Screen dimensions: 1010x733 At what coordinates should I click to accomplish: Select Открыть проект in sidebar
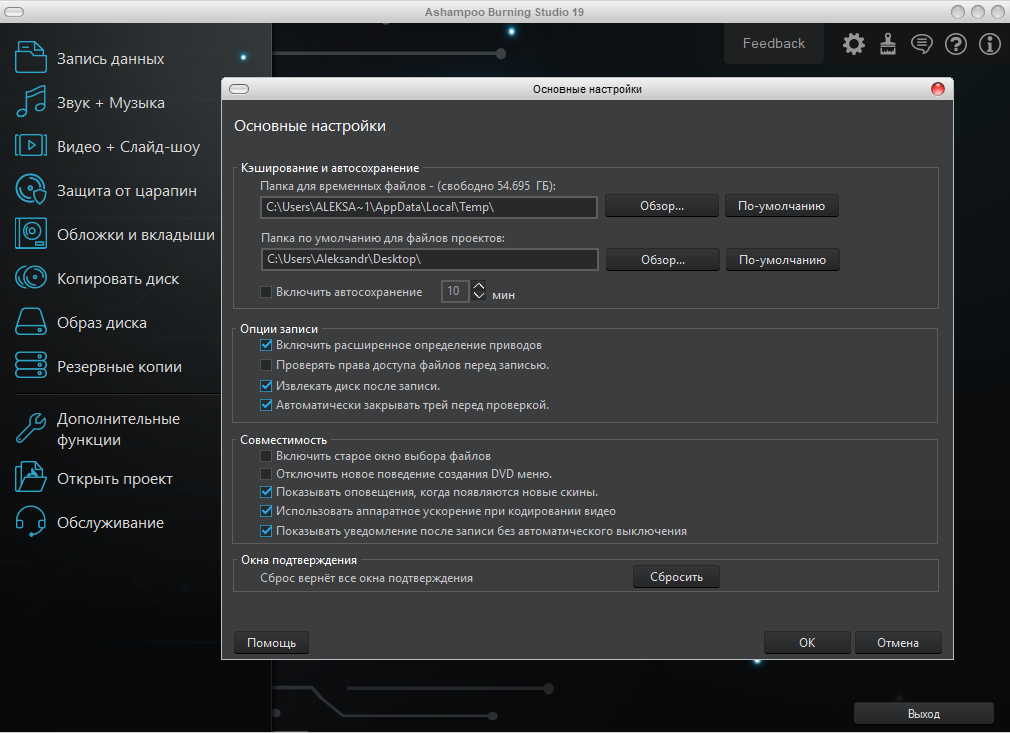[x=115, y=479]
